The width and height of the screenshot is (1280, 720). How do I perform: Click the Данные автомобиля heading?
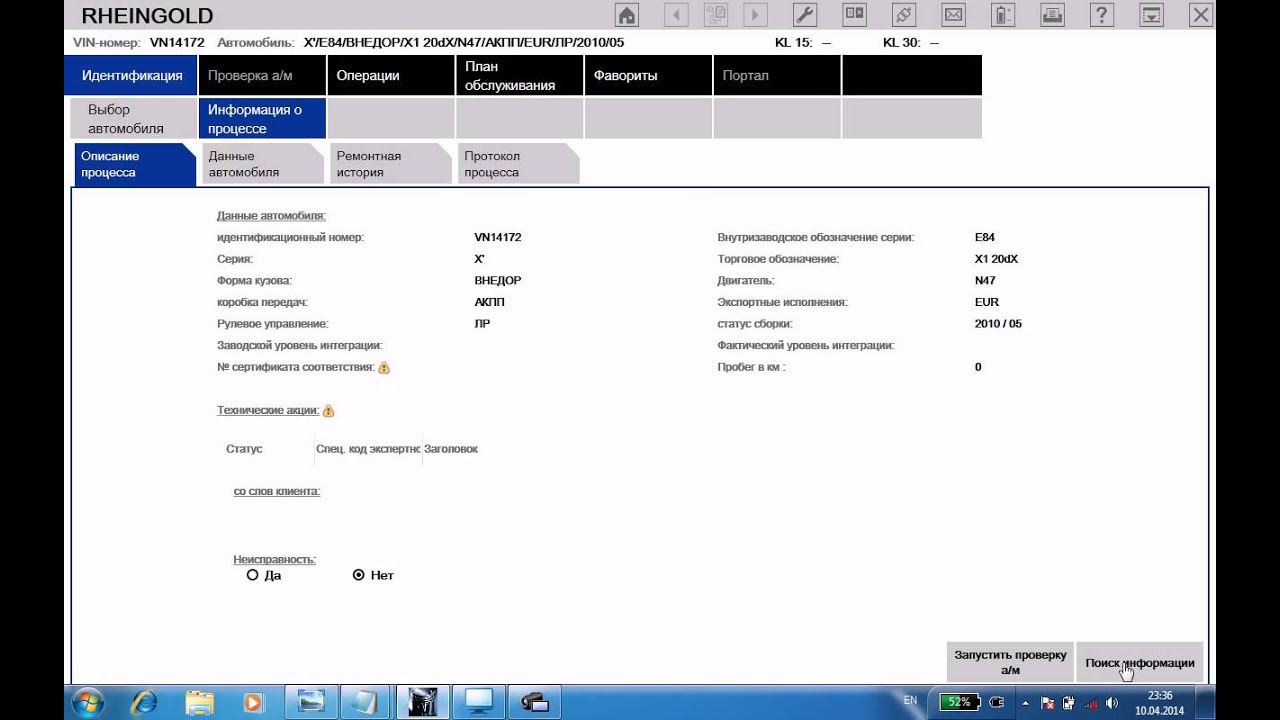click(271, 216)
